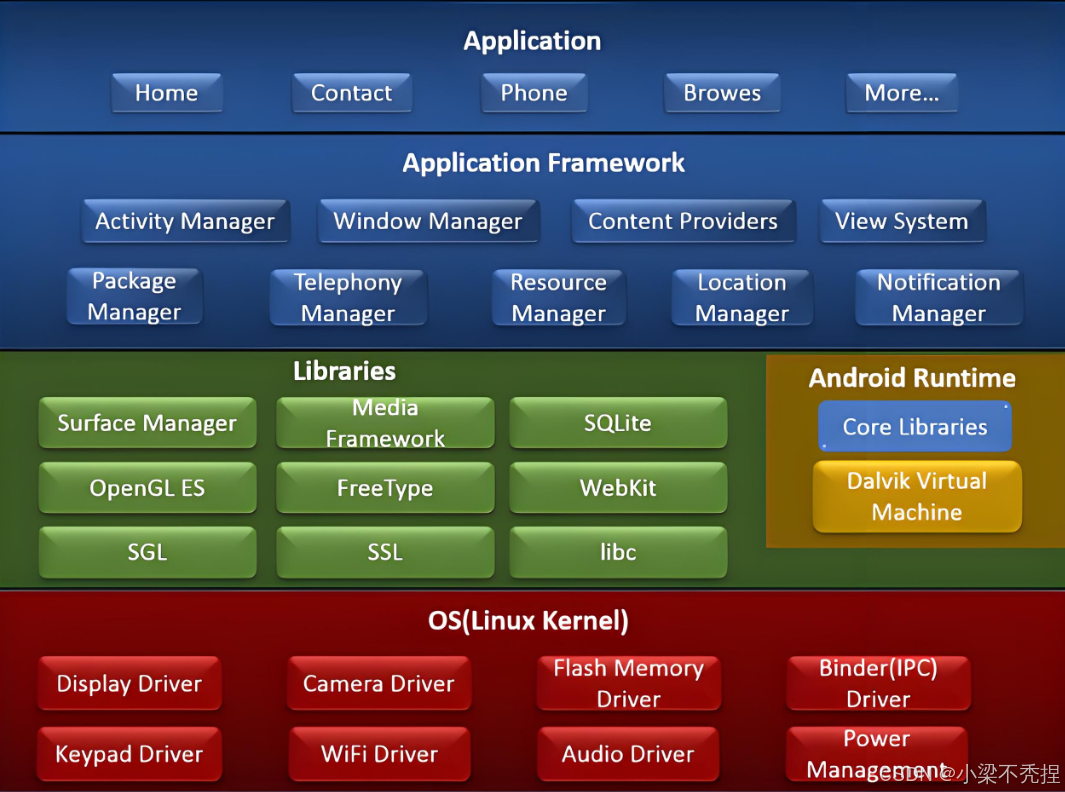Click the Content Providers block
1065x792 pixels.
683,221
